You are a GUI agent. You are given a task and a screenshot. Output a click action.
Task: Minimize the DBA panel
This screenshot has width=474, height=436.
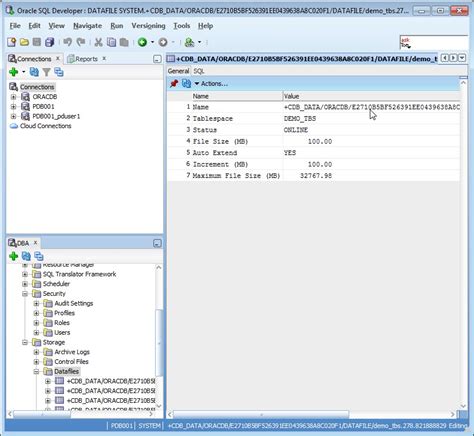157,243
